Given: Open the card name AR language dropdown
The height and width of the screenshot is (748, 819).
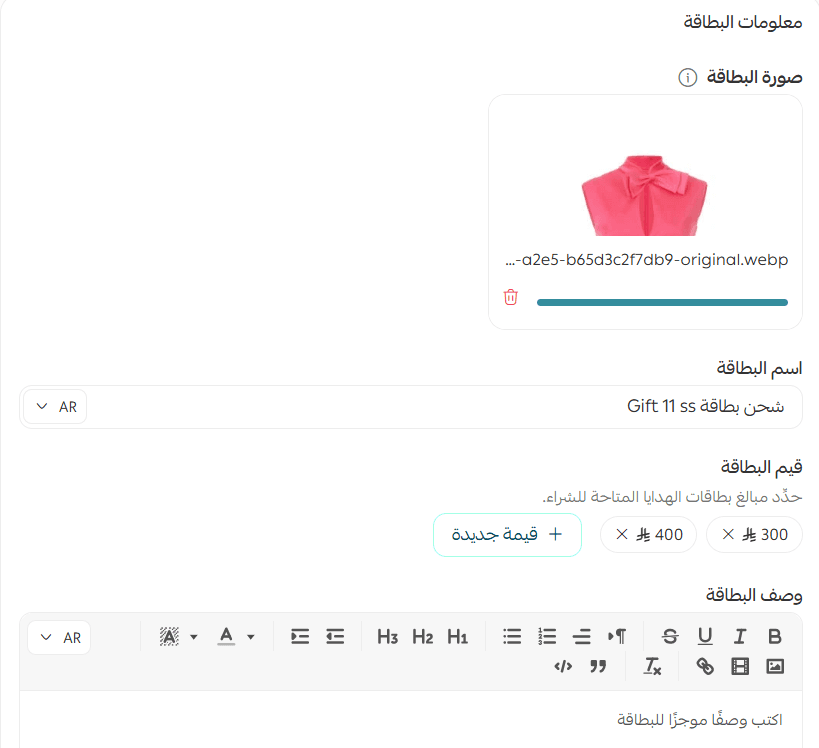Looking at the screenshot, I should click(55, 406).
